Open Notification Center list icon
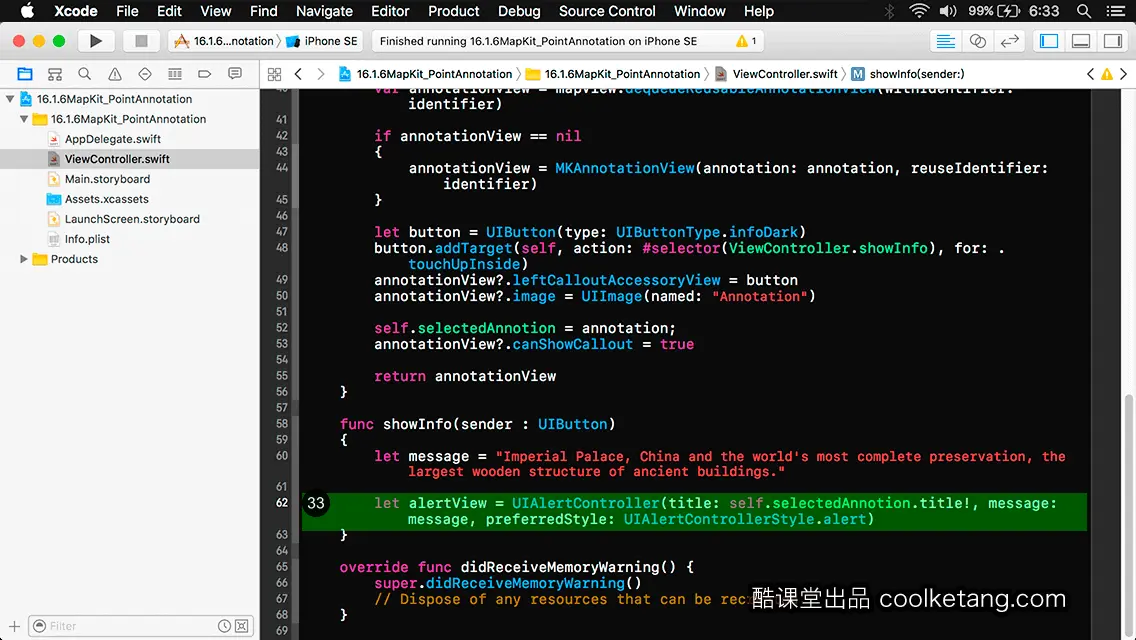1136x640 pixels. pos(1116,11)
